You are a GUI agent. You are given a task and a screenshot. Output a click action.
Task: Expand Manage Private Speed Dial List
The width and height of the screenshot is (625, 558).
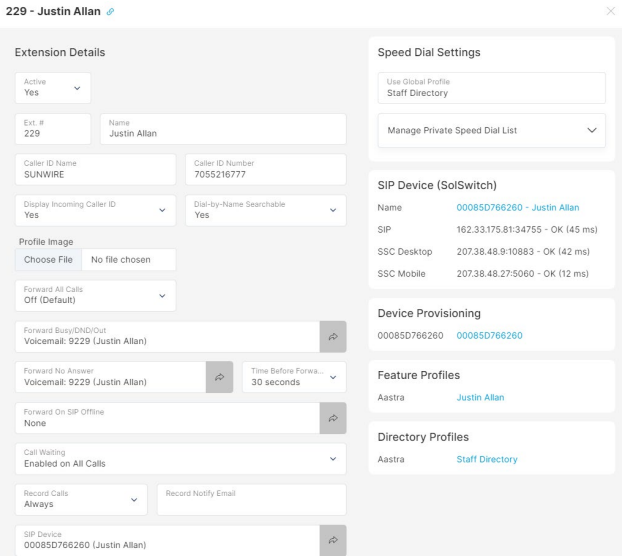[x=491, y=131]
